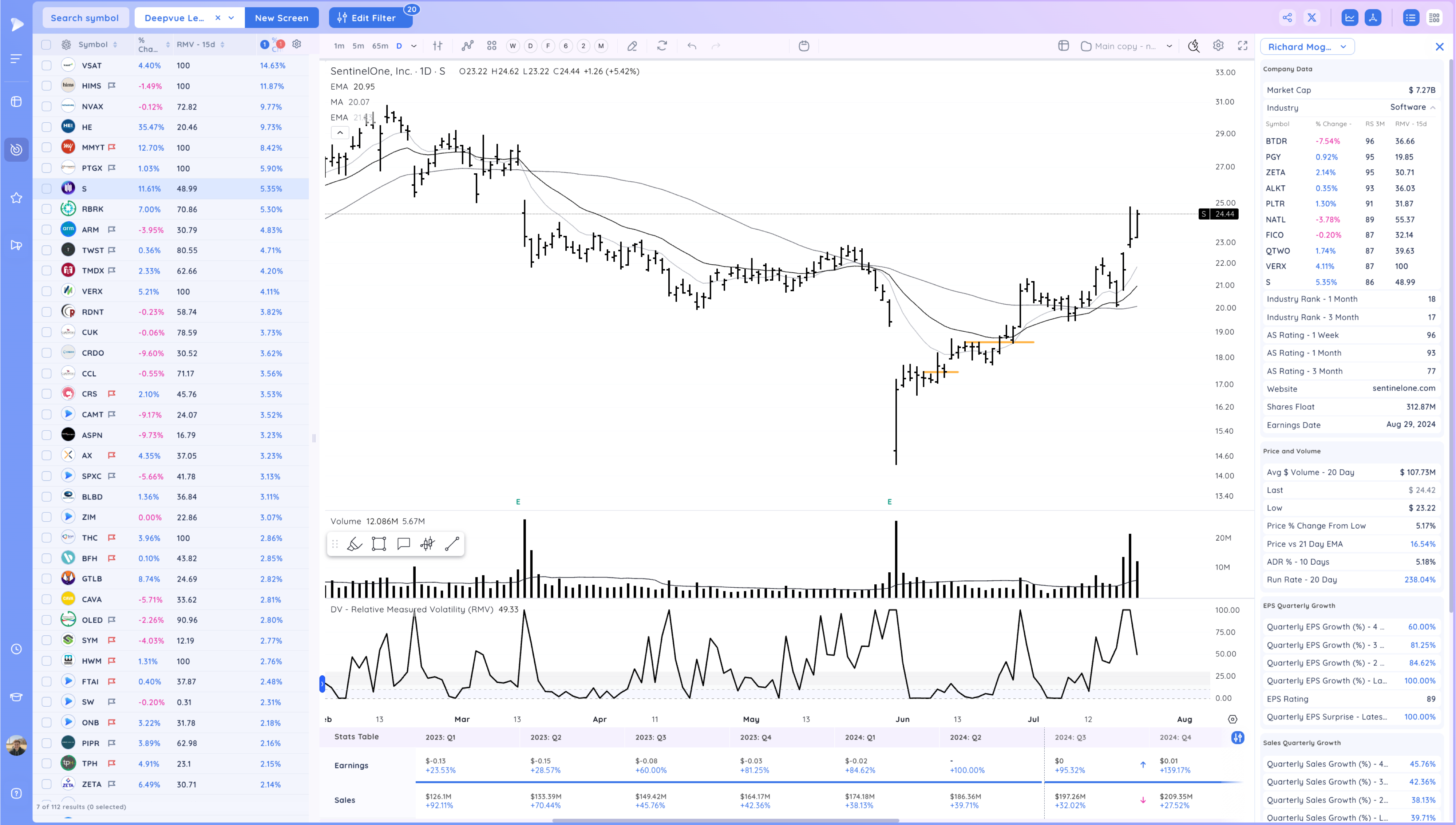1456x825 pixels.
Task: Click the fullscreen chart icon
Action: pyautogui.click(x=1242, y=46)
